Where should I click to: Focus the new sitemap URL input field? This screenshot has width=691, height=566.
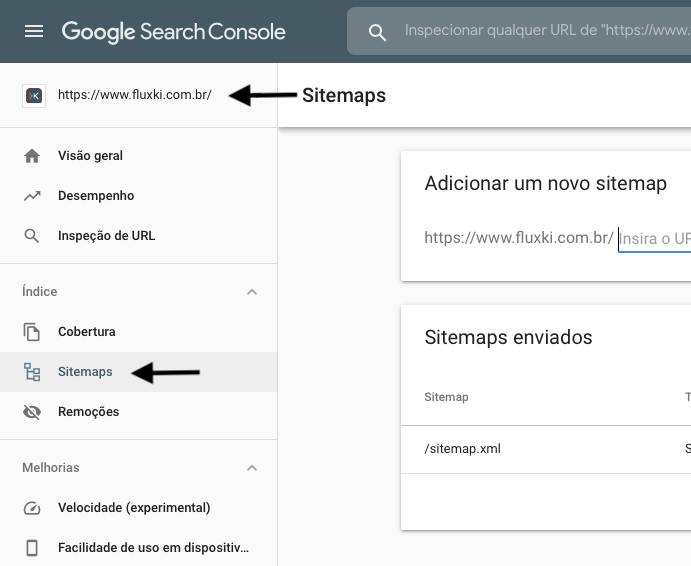(654, 239)
